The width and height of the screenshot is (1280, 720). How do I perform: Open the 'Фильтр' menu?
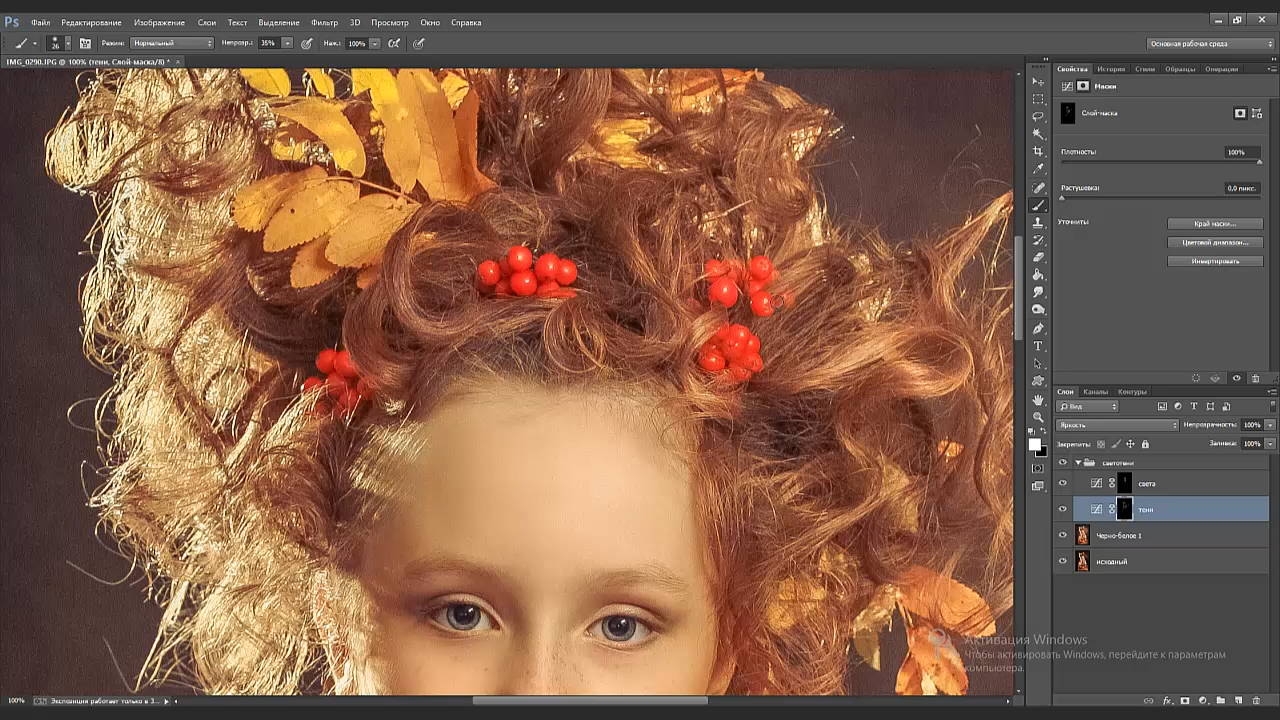click(x=324, y=22)
